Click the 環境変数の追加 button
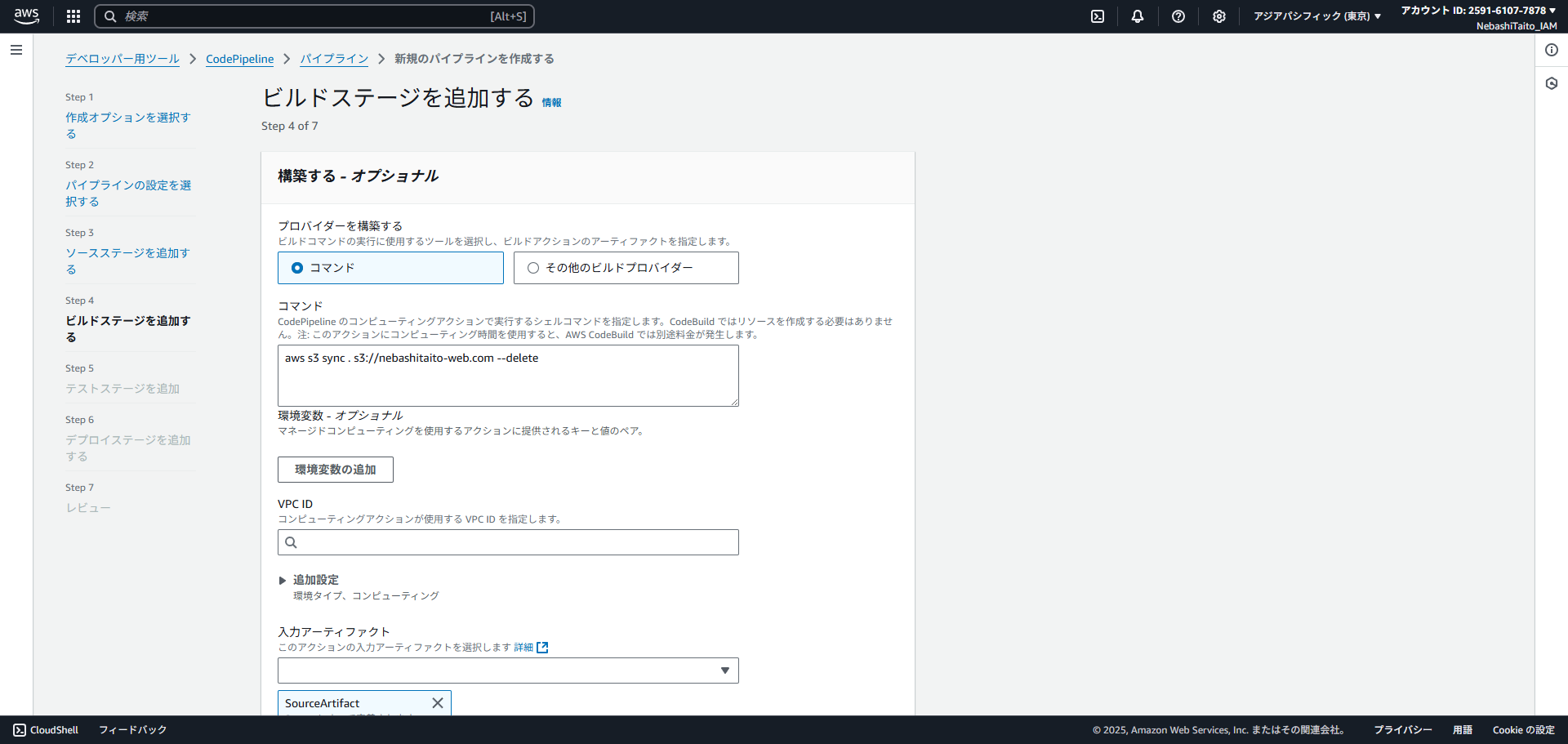1568x744 pixels. click(336, 470)
